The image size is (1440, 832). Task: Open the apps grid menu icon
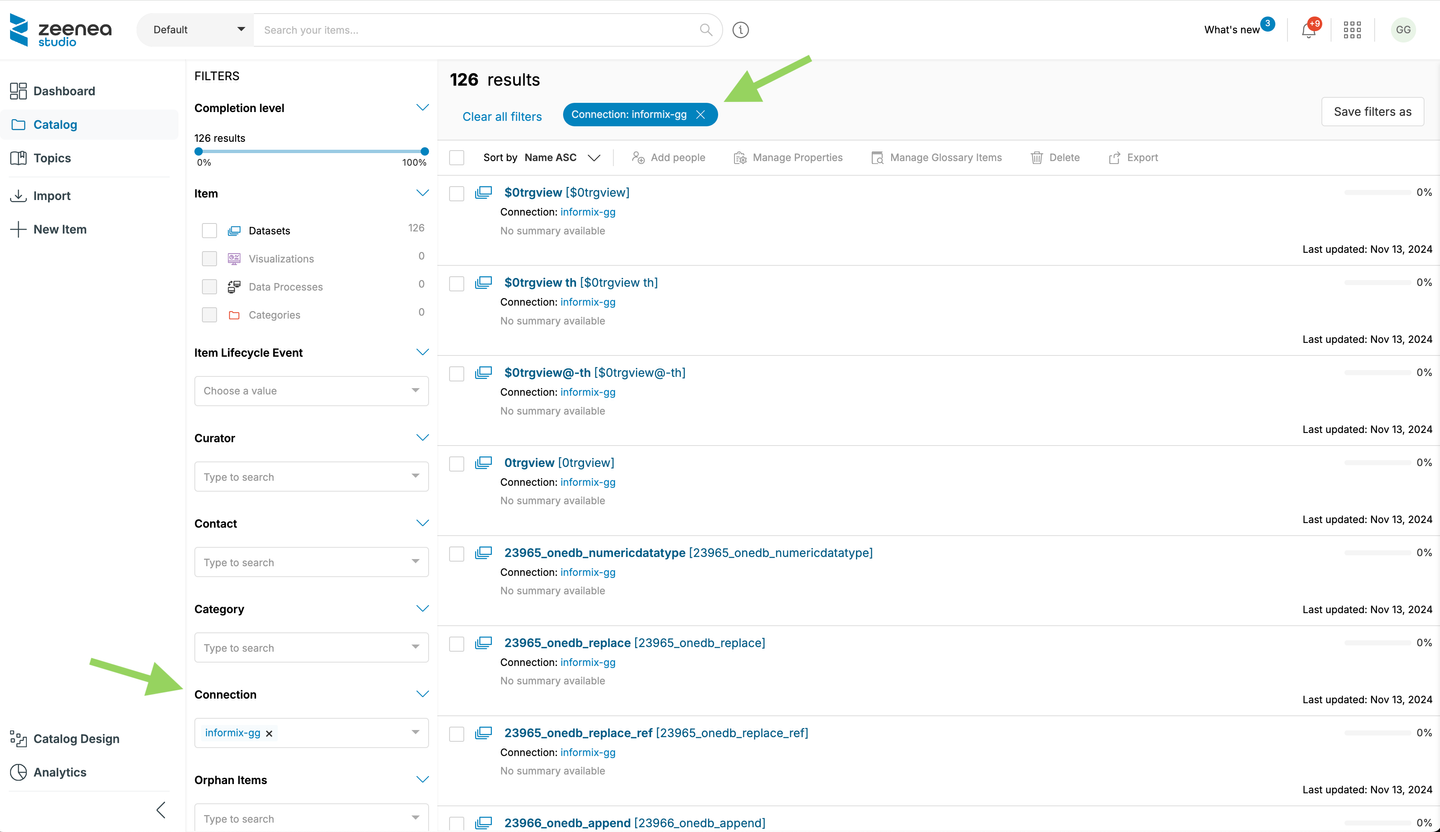(1352, 30)
